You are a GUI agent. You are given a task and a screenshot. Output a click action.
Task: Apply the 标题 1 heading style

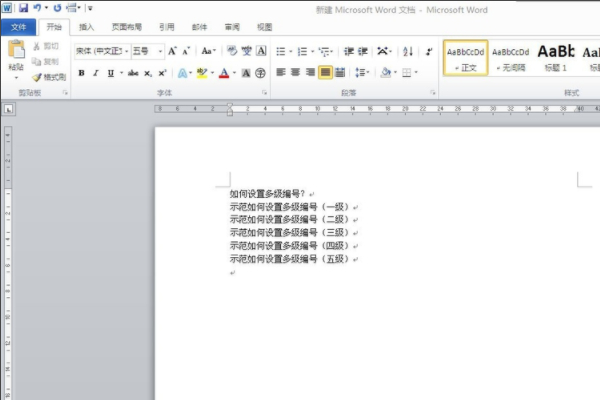tap(556, 57)
